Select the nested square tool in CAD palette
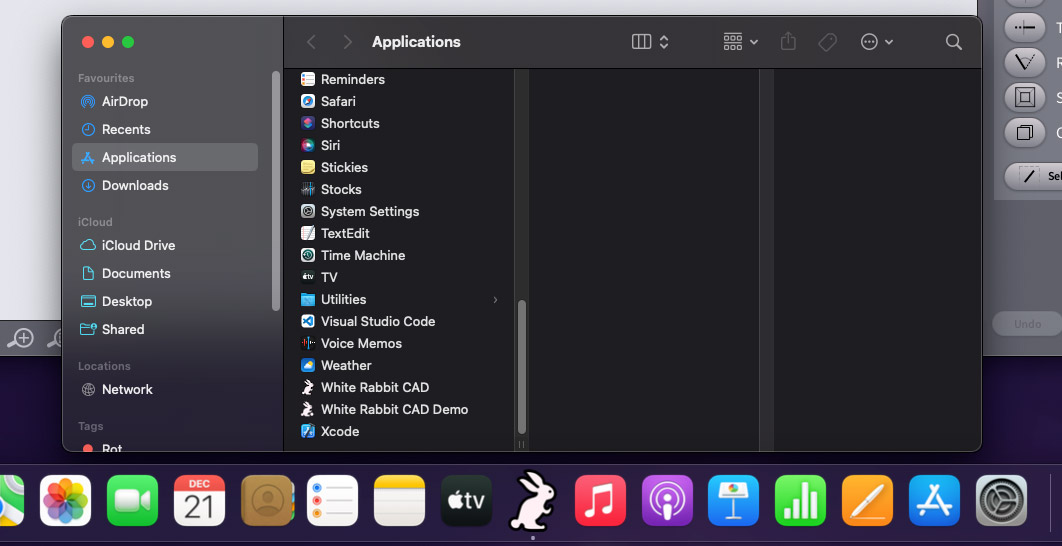1062x546 pixels. point(1025,97)
